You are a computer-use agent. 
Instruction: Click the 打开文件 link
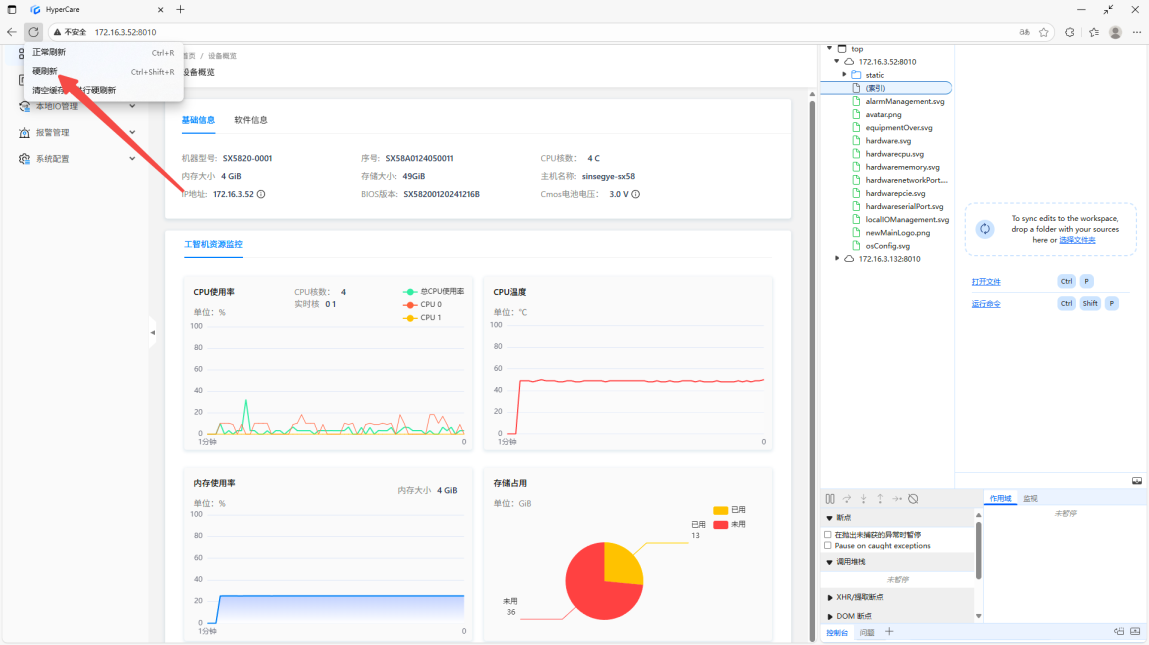986,282
